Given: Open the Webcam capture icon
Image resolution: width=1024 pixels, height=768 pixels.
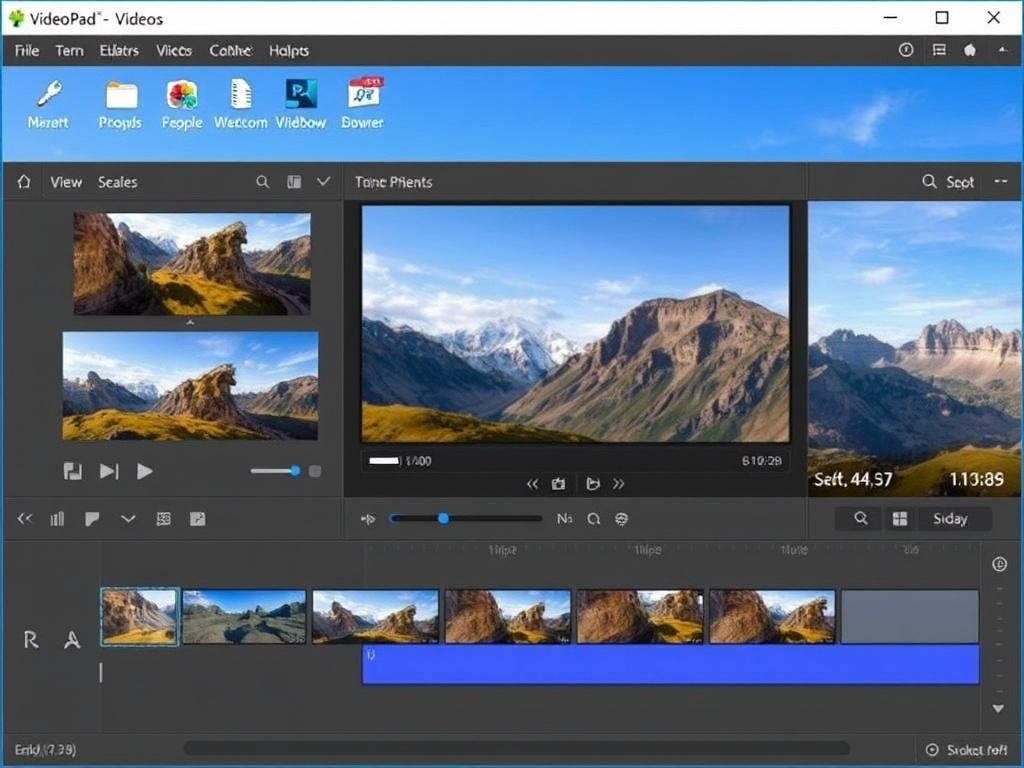Looking at the screenshot, I should pos(240,100).
